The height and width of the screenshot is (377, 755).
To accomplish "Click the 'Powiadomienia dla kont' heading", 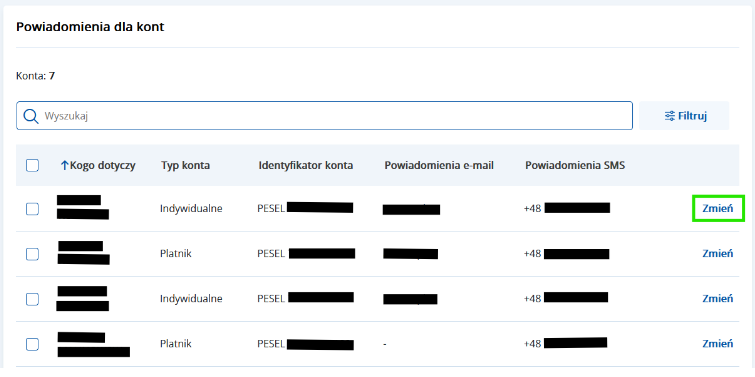I will pyautogui.click(x=90, y=27).
